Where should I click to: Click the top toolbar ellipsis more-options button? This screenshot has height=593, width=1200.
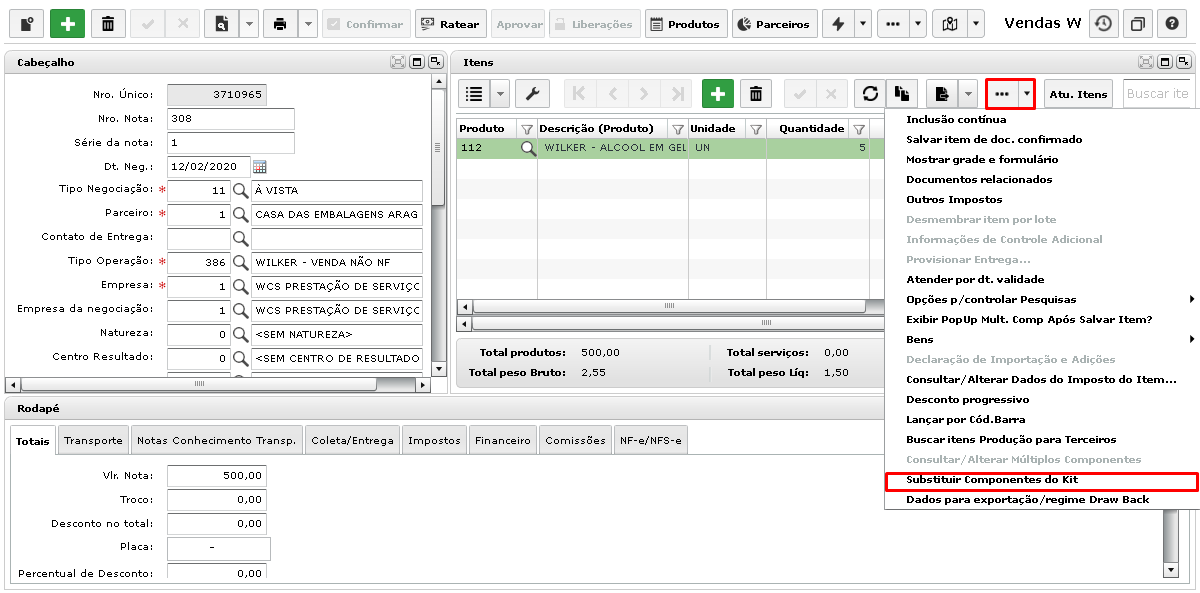[894, 24]
